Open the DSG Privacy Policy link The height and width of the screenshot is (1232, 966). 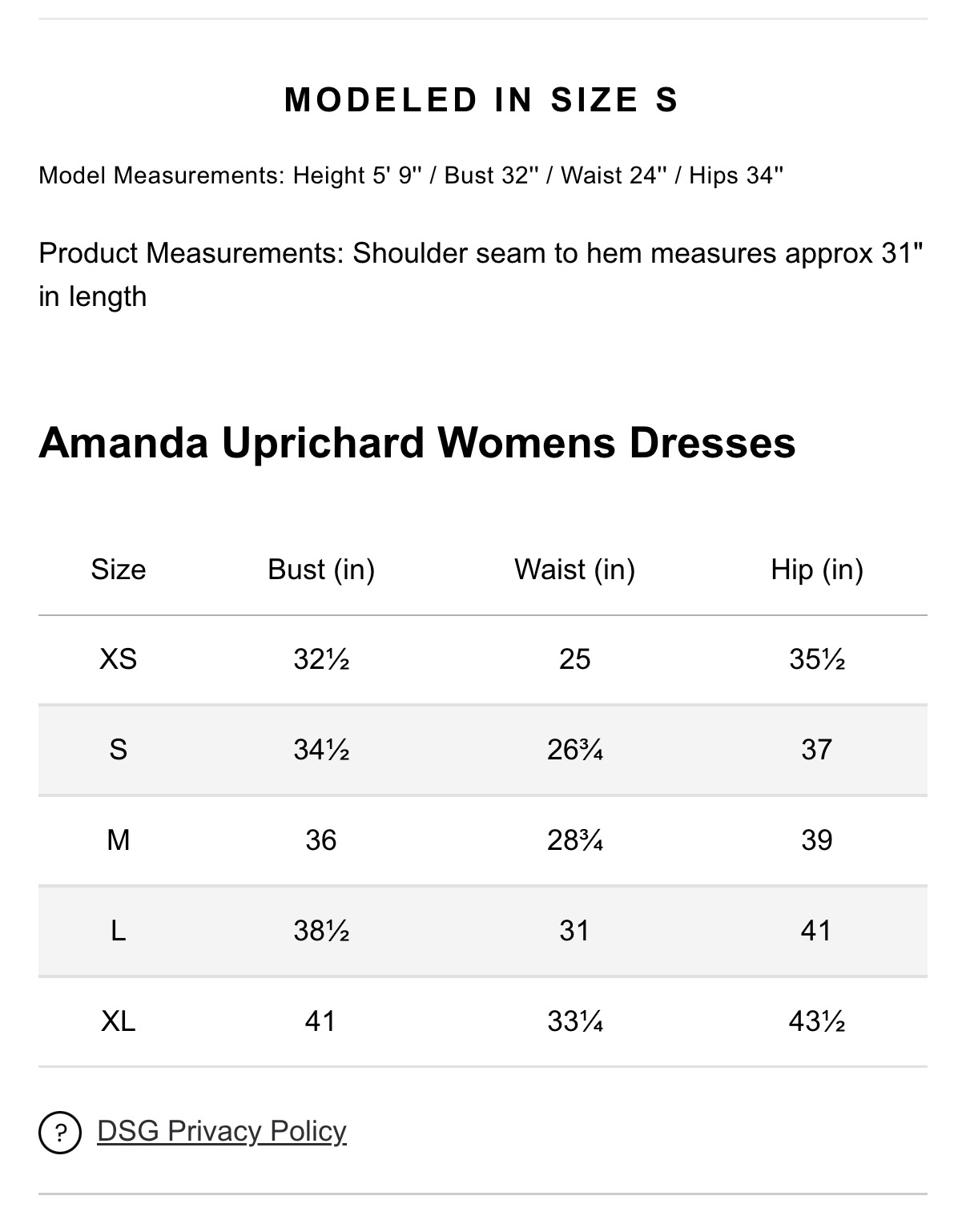point(222,1131)
